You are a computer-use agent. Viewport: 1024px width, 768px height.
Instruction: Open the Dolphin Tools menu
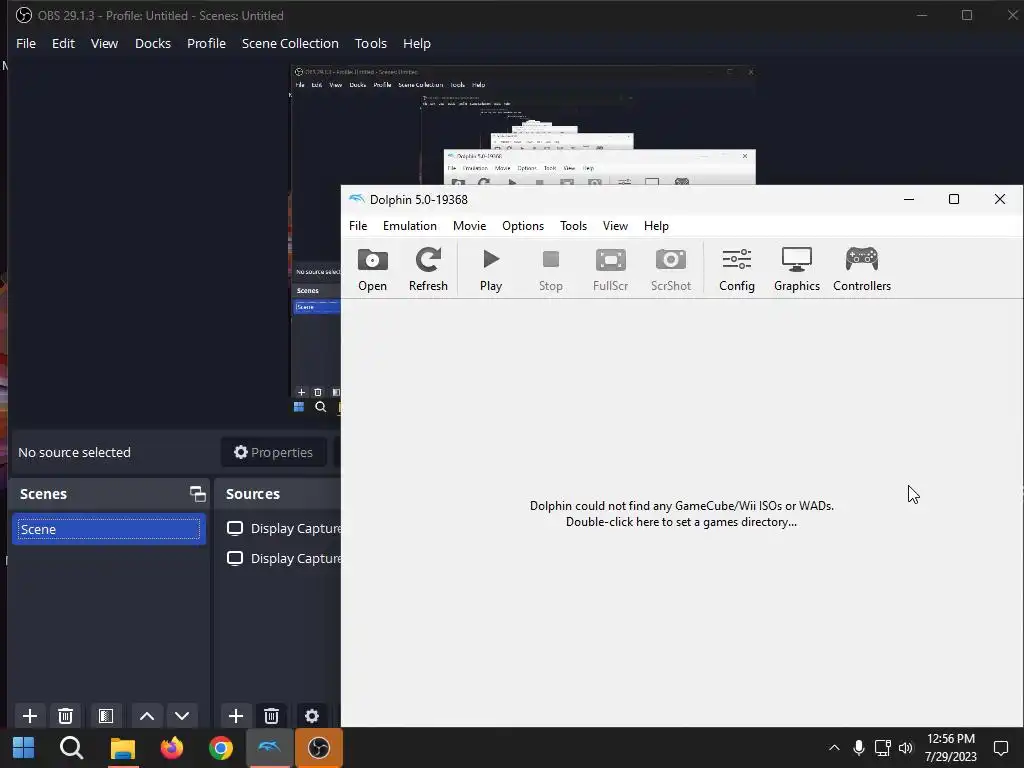(x=573, y=226)
